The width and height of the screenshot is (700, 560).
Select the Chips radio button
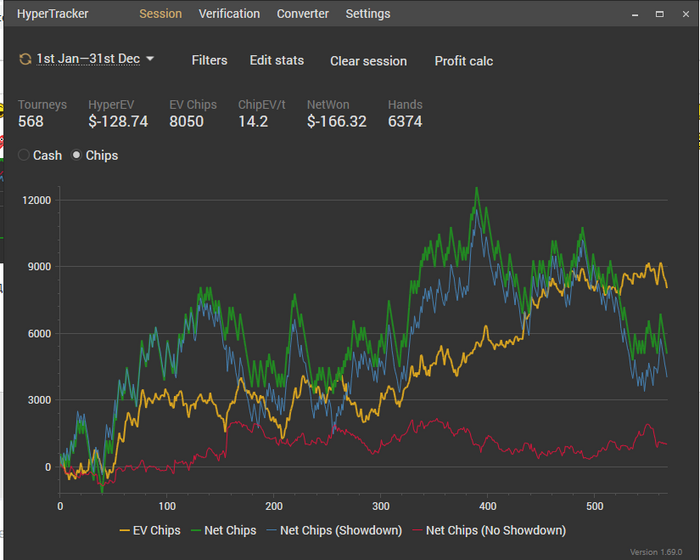point(77,156)
